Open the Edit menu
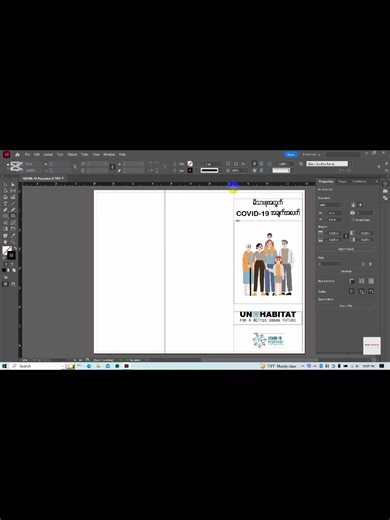 coord(37,155)
